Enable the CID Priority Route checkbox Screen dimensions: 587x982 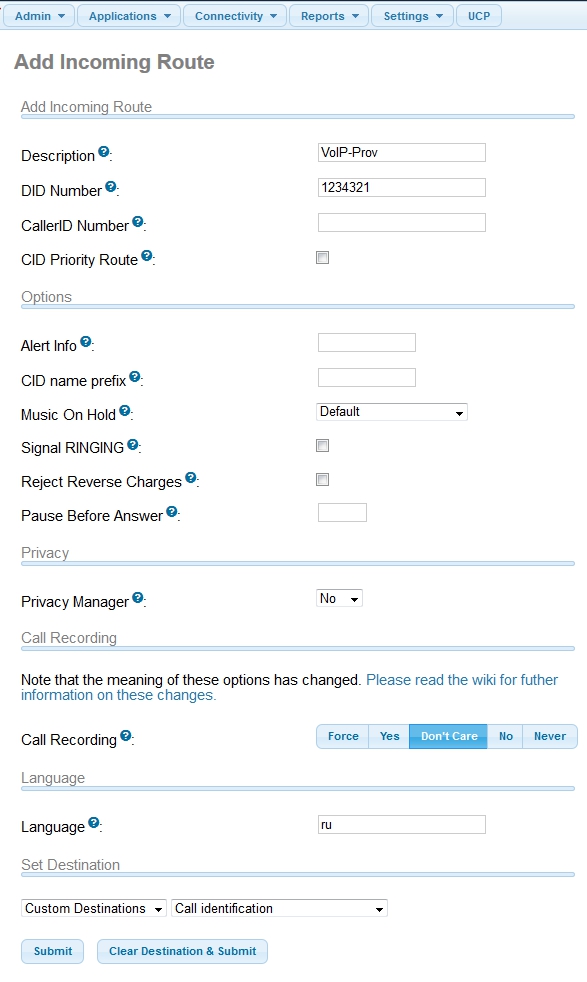click(x=323, y=257)
